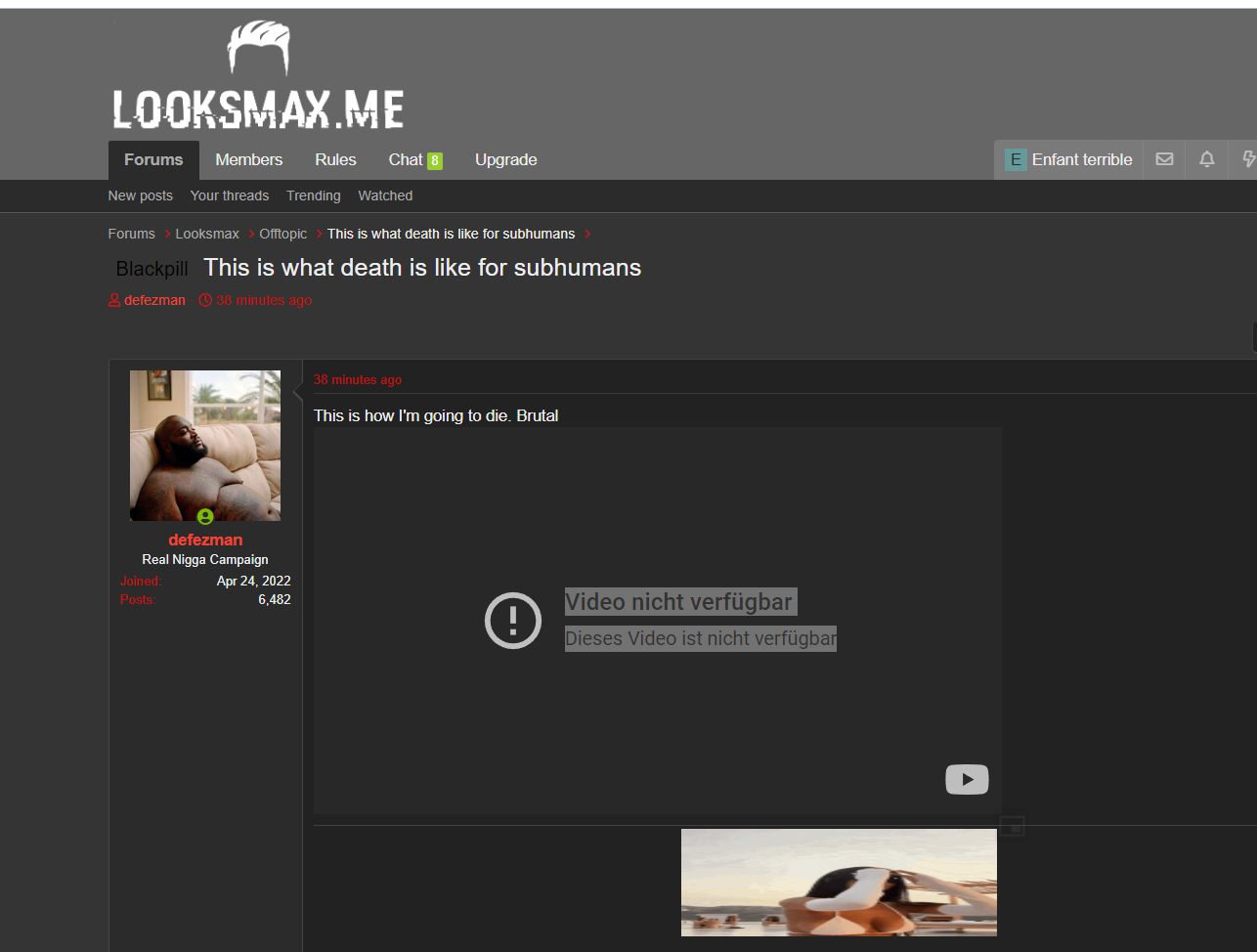This screenshot has width=1257, height=952.
Task: Click the Offtopic breadcrumb link
Action: point(283,234)
